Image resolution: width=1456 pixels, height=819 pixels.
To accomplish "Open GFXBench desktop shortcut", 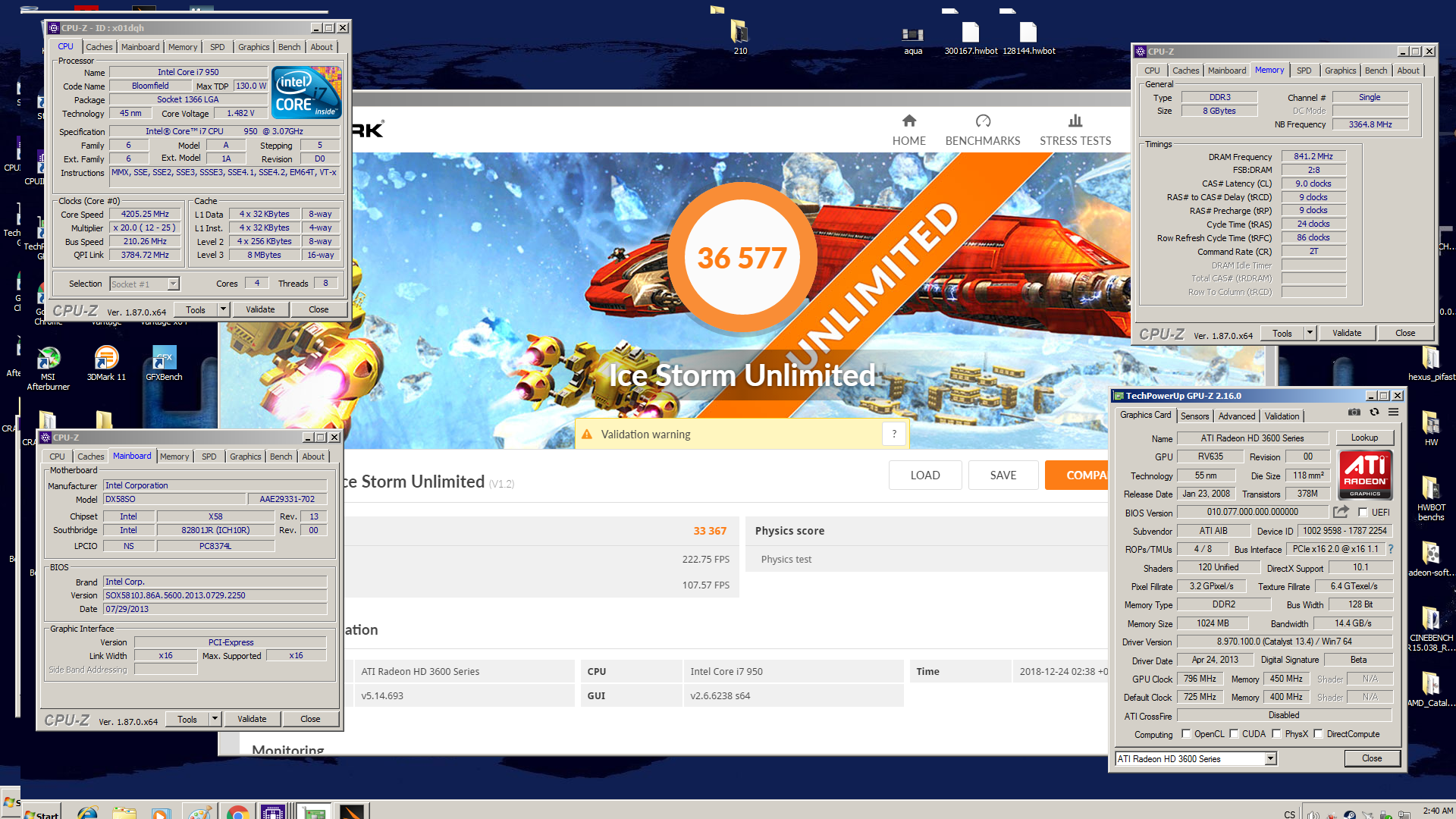I will tap(164, 363).
